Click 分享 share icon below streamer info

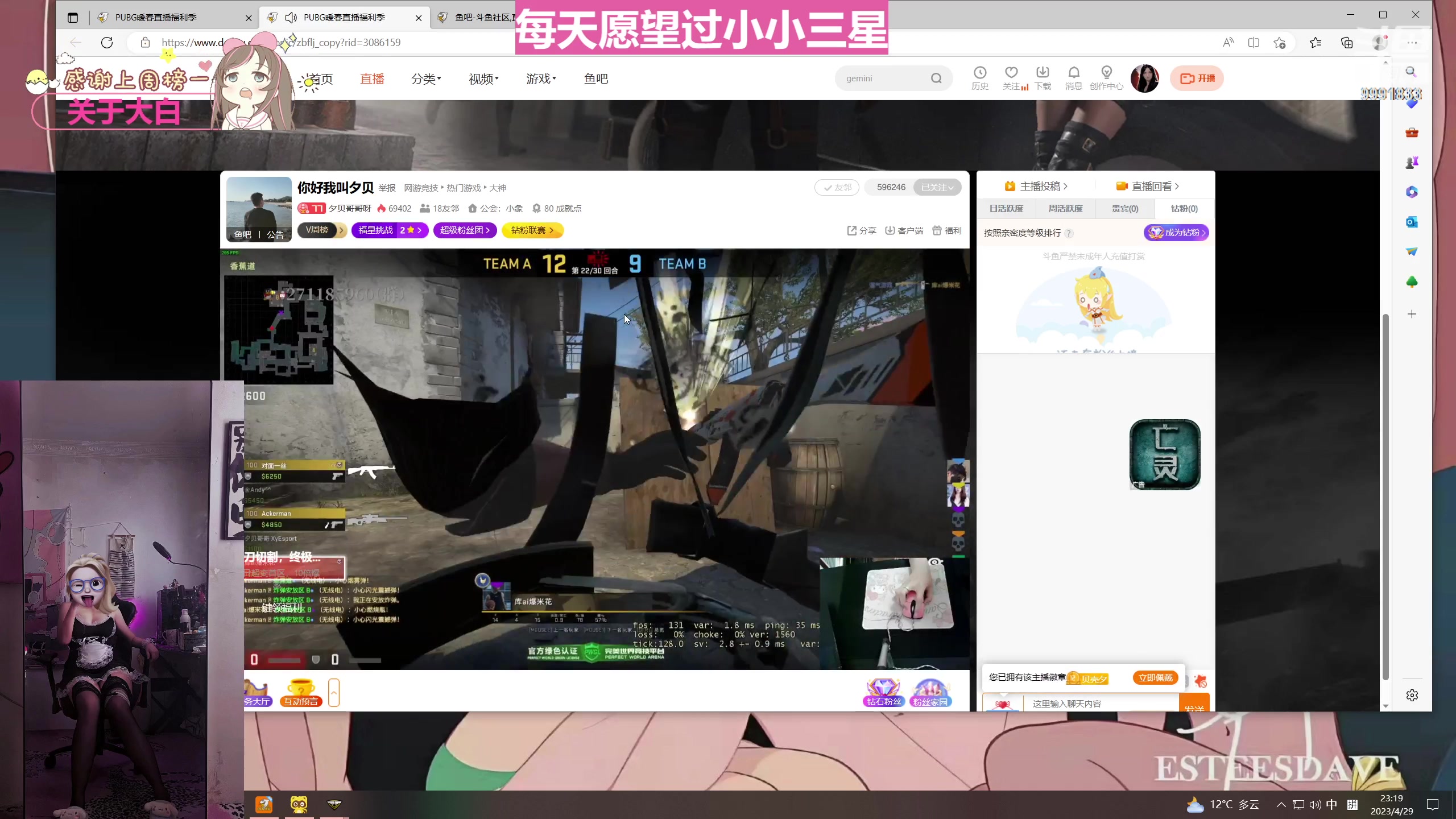click(x=862, y=230)
